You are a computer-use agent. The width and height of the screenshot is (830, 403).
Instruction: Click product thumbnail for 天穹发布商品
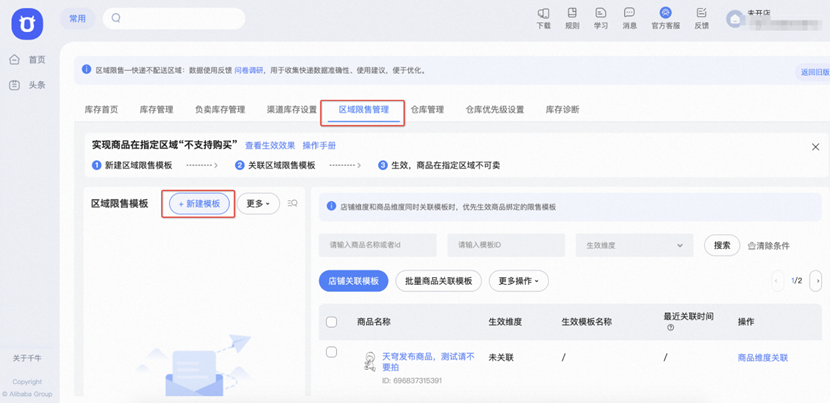click(369, 361)
